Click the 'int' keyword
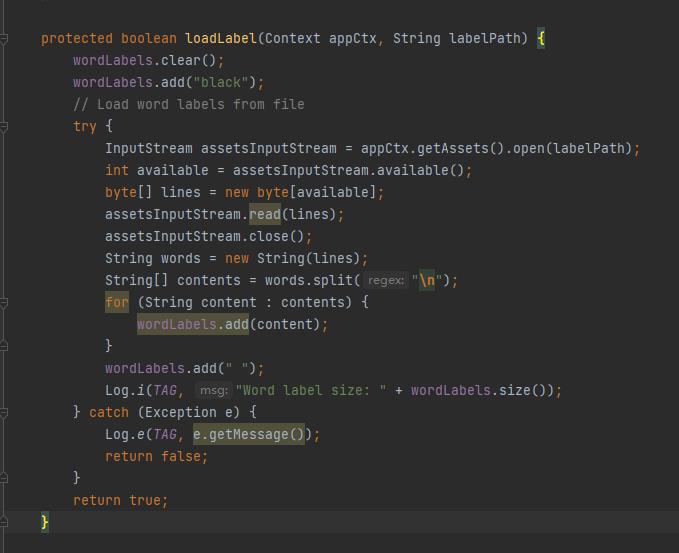 pos(117,170)
